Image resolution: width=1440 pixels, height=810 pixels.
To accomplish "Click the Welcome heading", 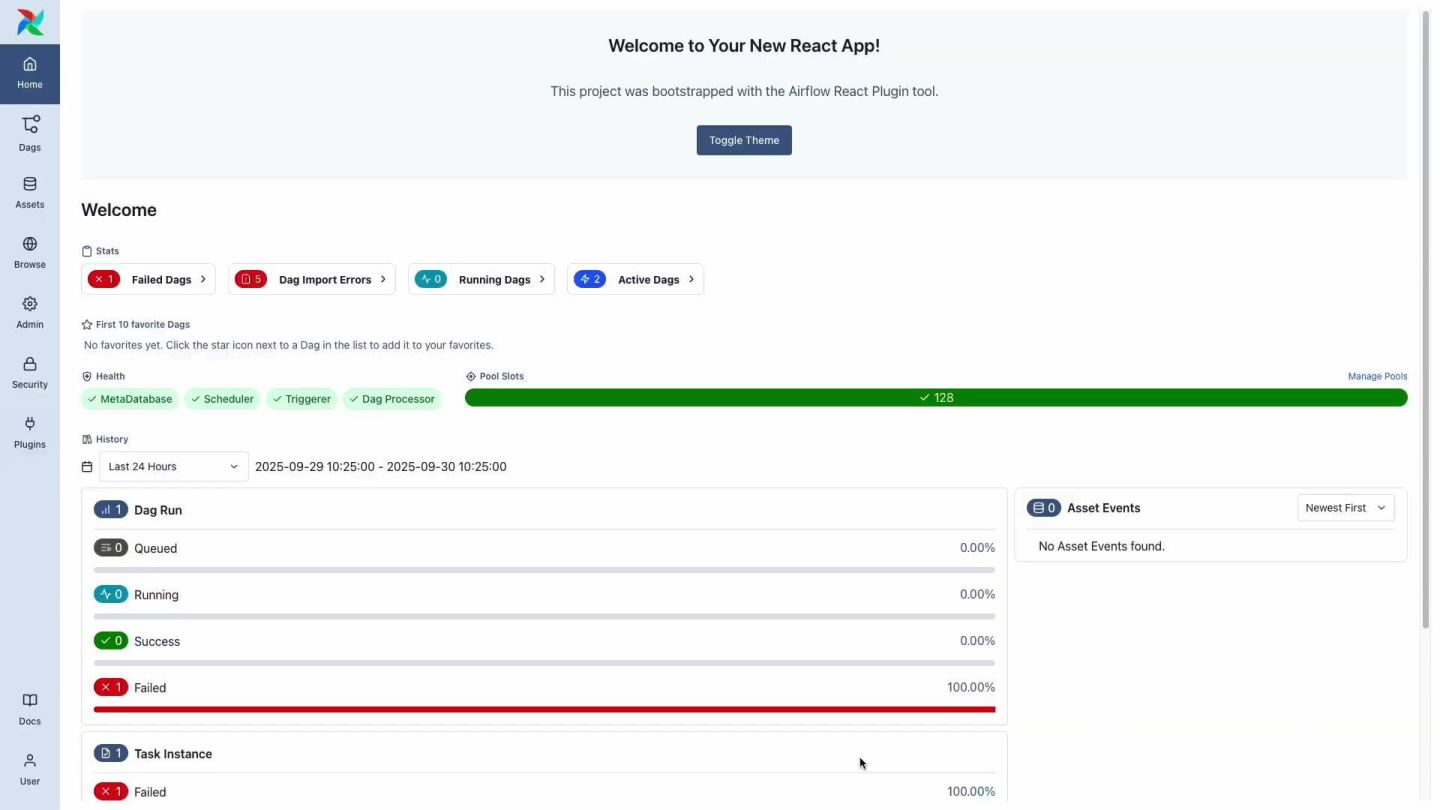I will (x=119, y=210).
